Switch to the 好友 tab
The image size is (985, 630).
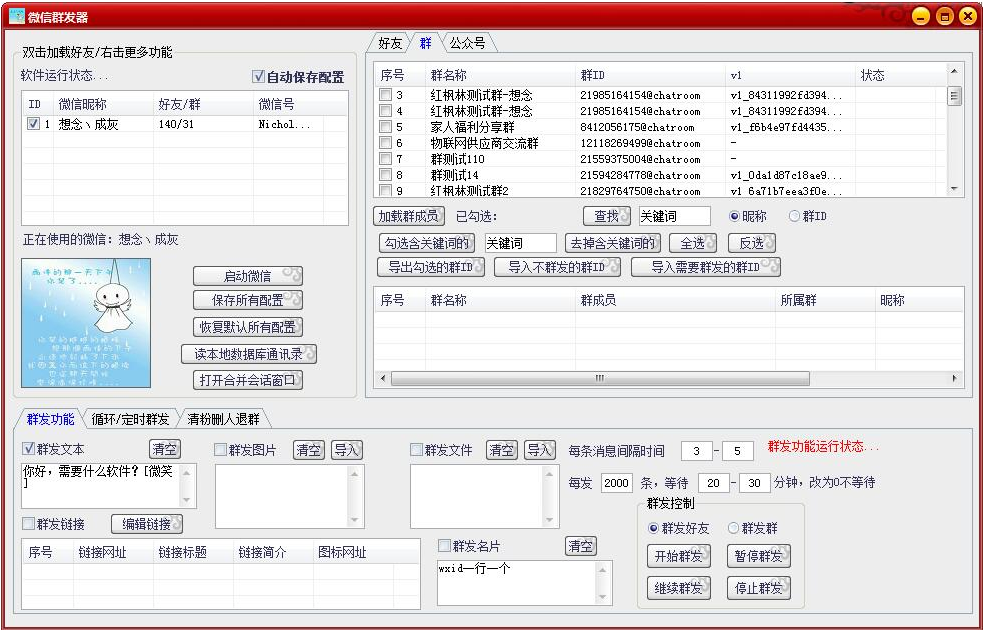coord(389,43)
